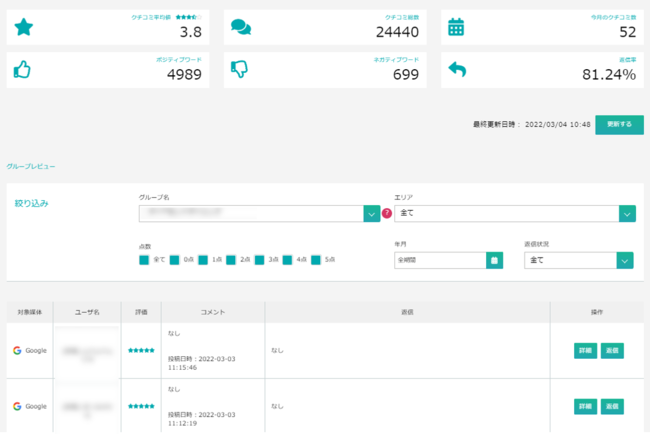Toggle the 5点 score checkbox
This screenshot has width=650, height=434.
(x=316, y=260)
